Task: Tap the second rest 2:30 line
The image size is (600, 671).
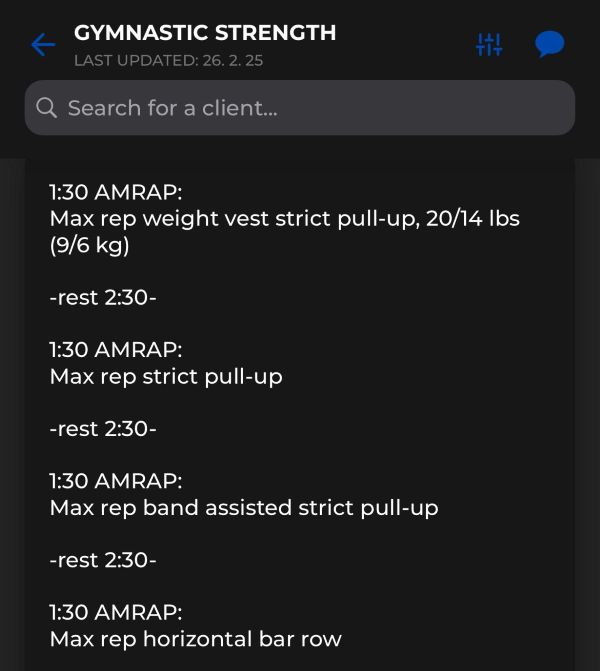Action: (x=103, y=429)
